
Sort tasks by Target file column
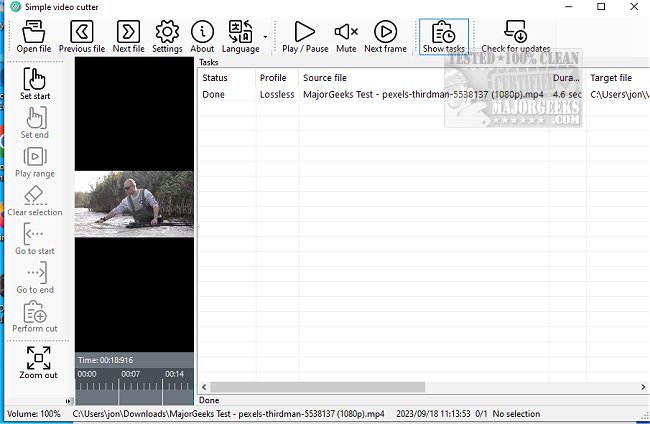[x=618, y=78]
